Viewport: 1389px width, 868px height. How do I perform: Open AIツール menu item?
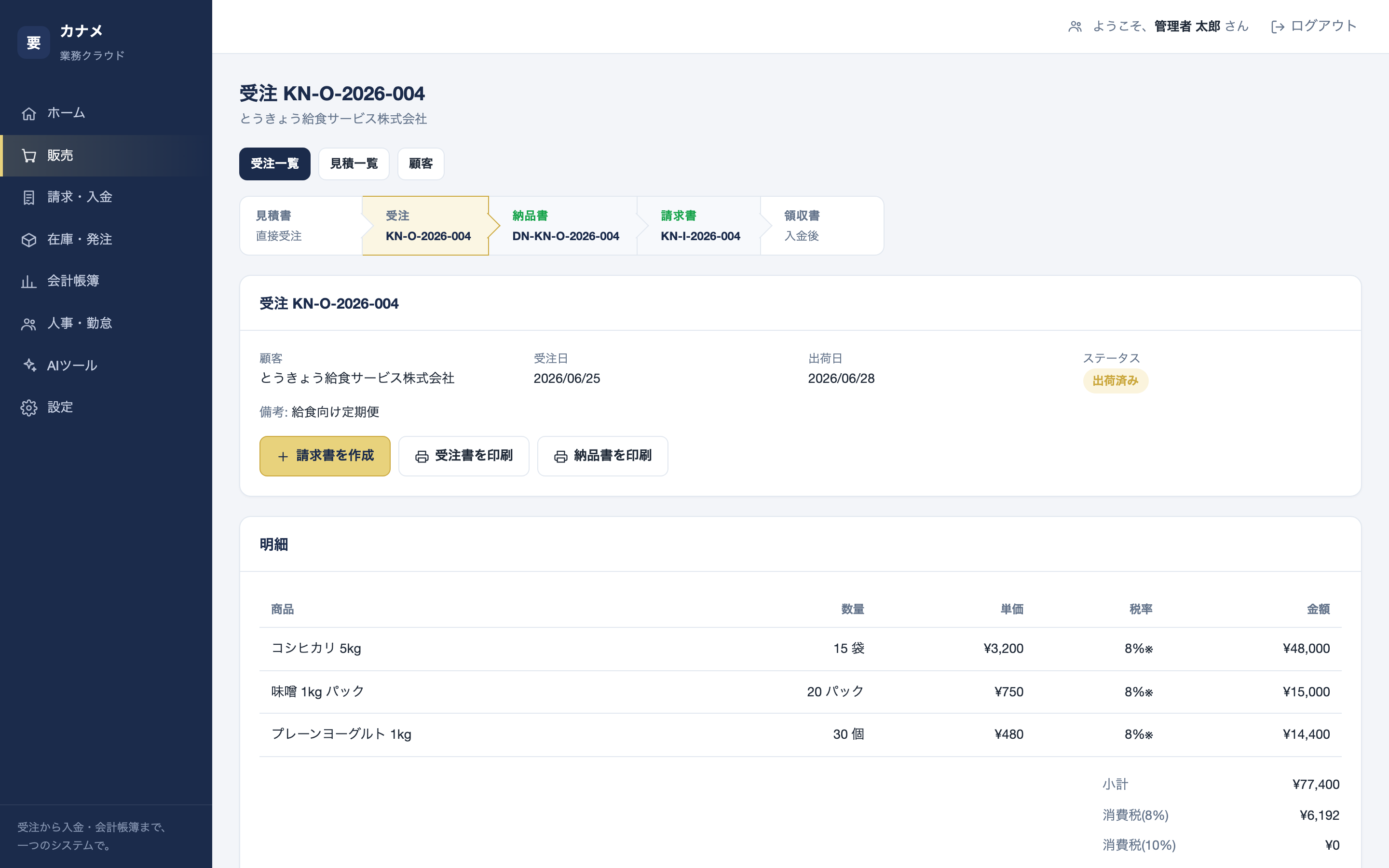tap(106, 366)
